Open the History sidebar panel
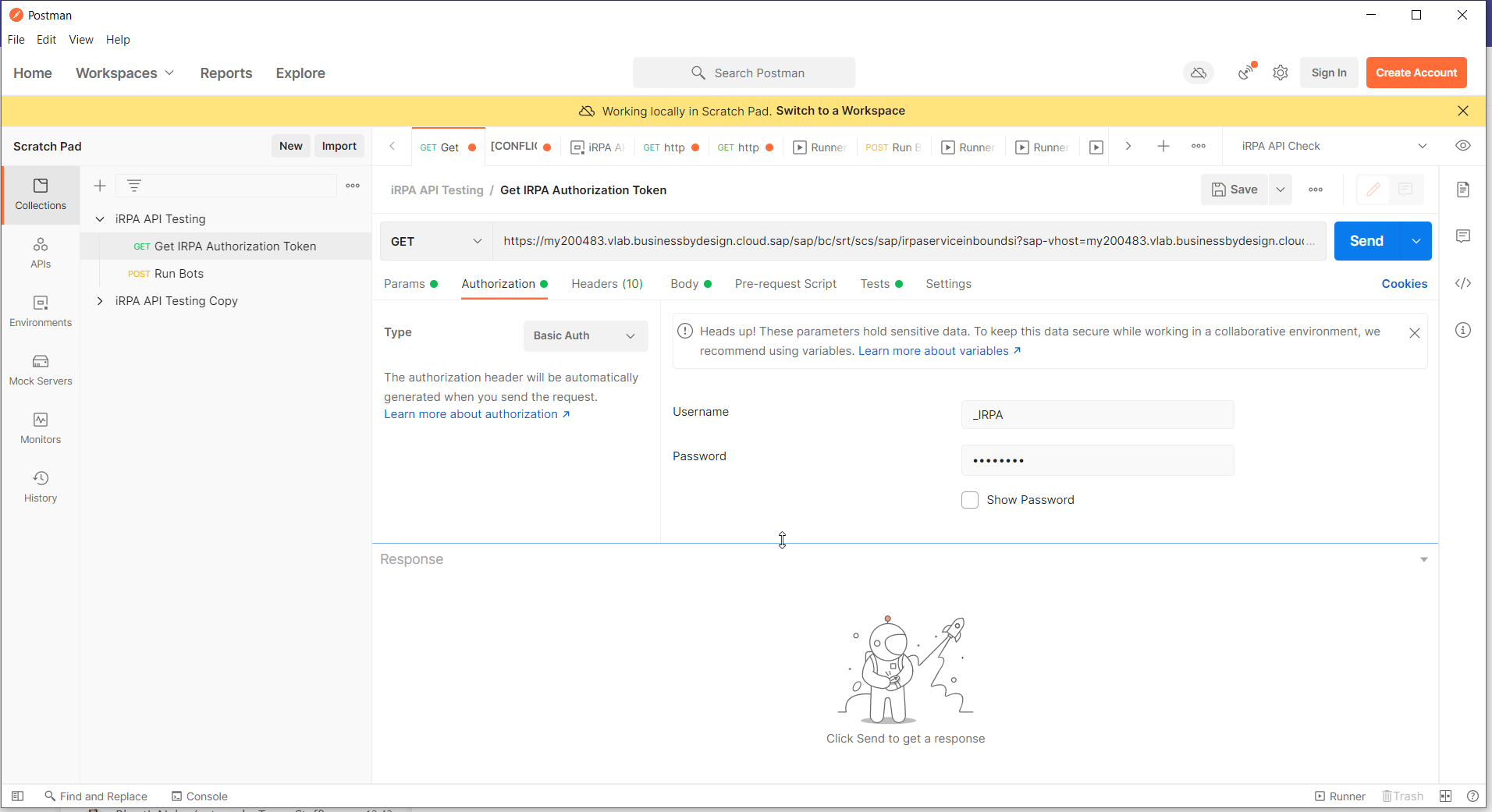The image size is (1492, 812). (x=41, y=487)
